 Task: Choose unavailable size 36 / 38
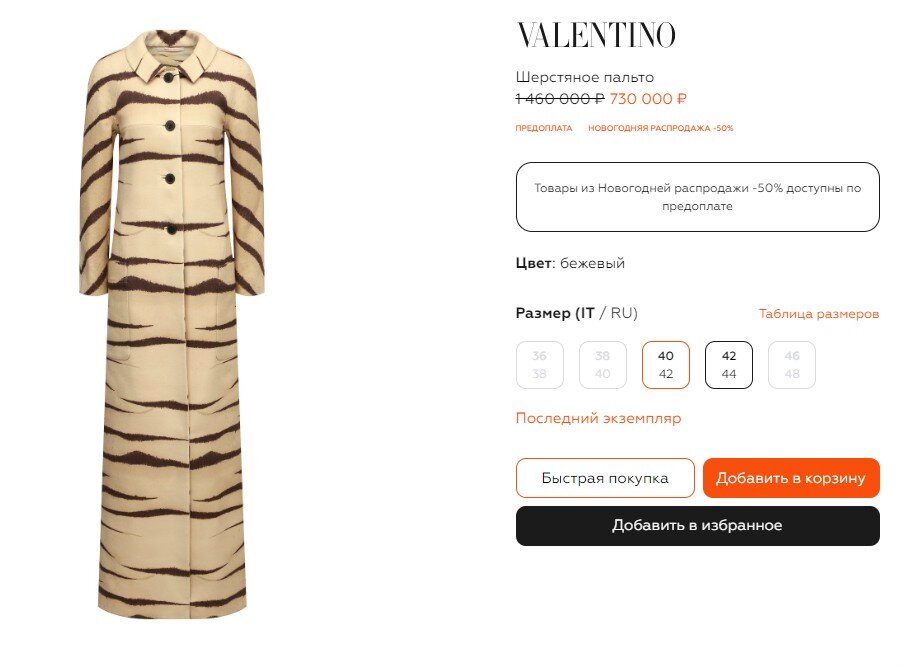click(540, 365)
